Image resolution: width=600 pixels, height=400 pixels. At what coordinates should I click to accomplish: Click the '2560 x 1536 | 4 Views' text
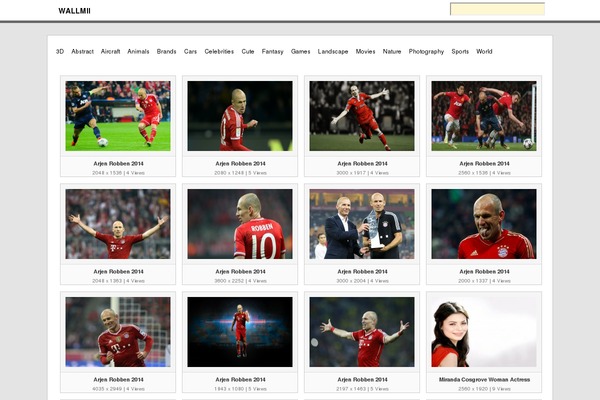[x=484, y=173]
